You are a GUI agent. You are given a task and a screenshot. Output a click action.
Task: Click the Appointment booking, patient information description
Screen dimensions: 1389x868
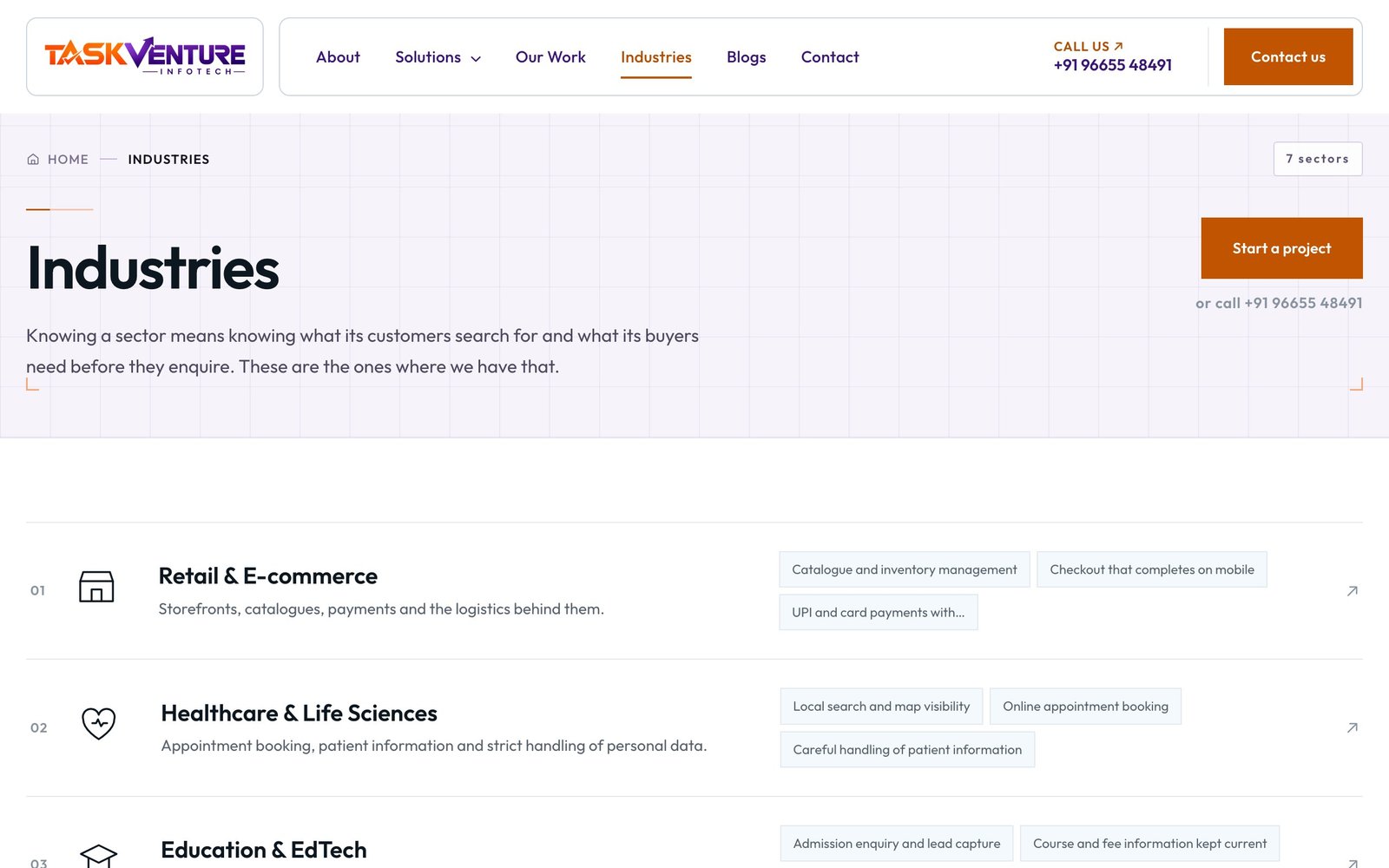coord(434,746)
